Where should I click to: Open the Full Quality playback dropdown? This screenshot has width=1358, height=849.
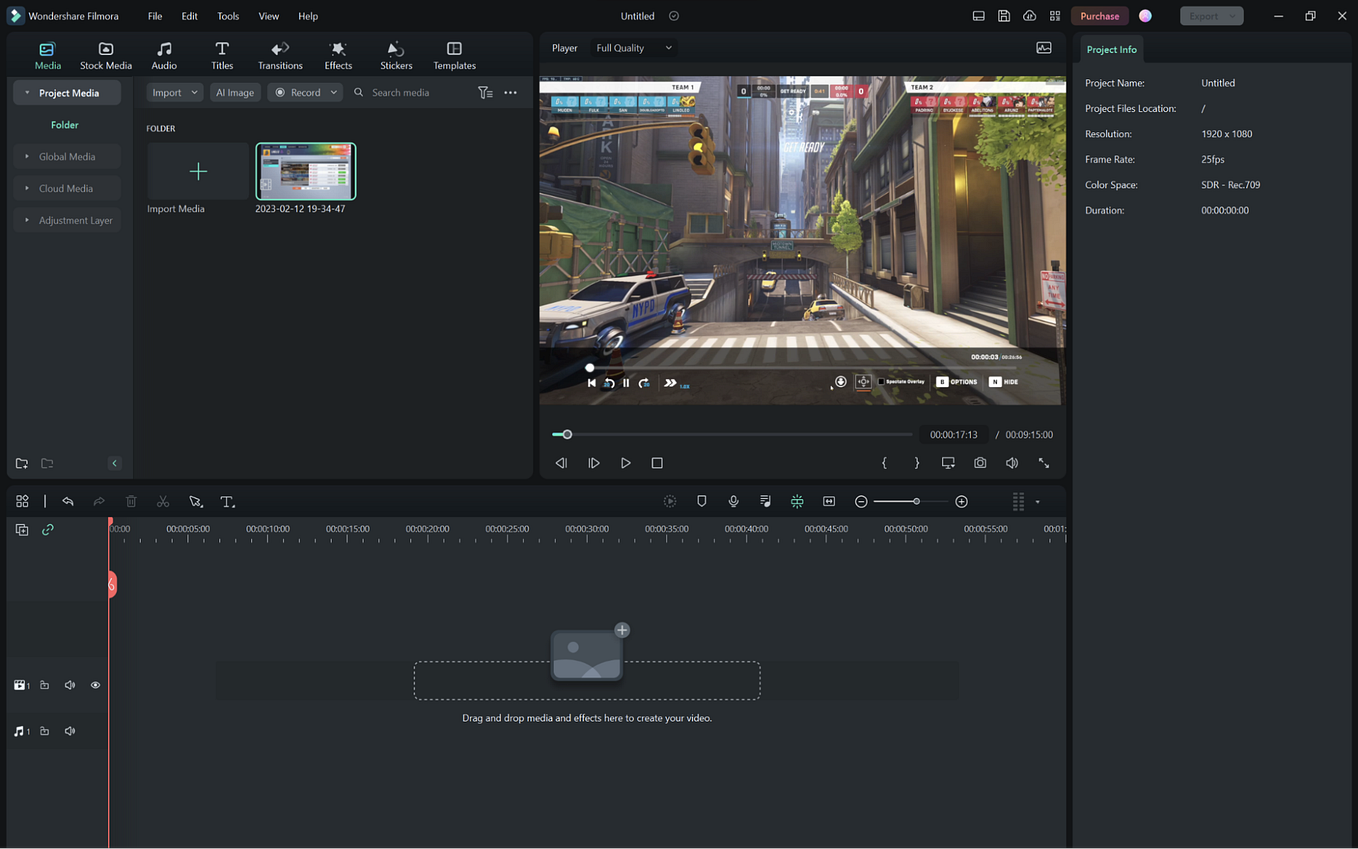click(x=632, y=47)
